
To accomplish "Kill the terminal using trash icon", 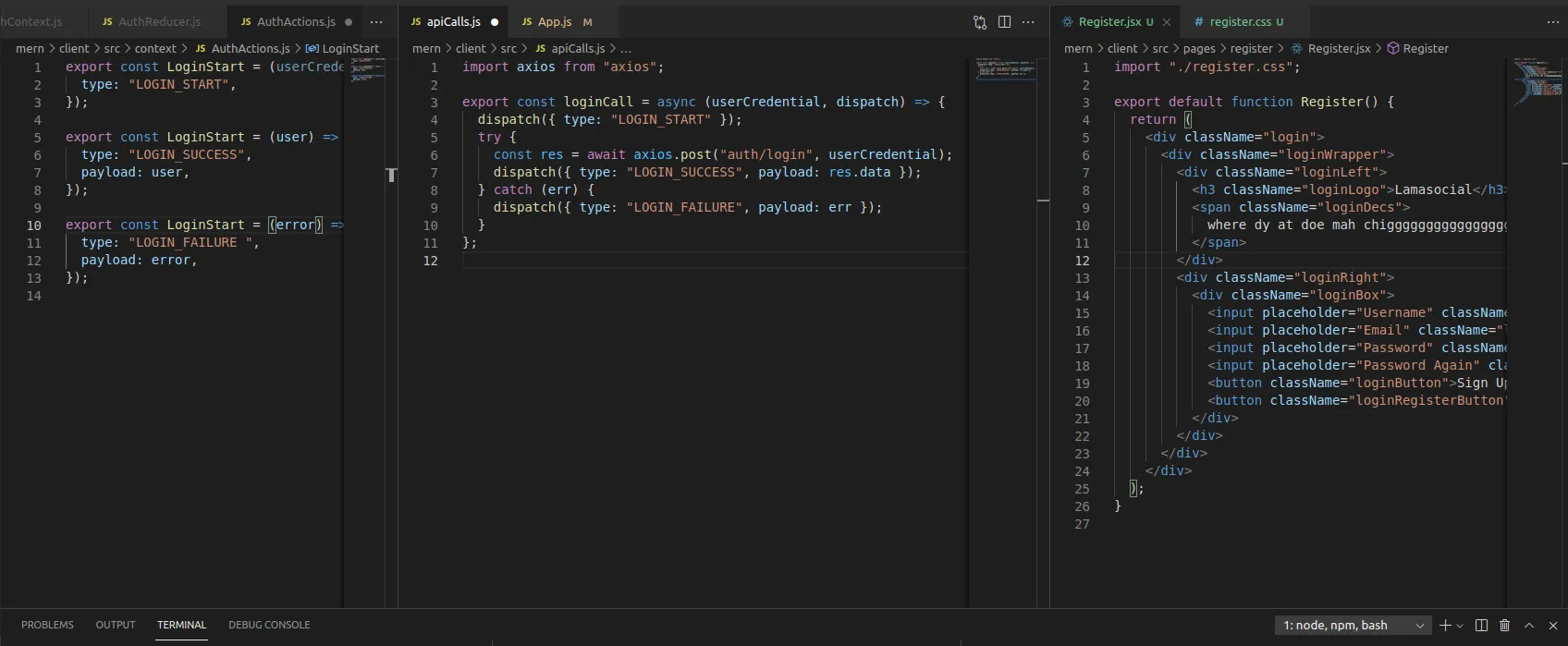I will click(1504, 626).
